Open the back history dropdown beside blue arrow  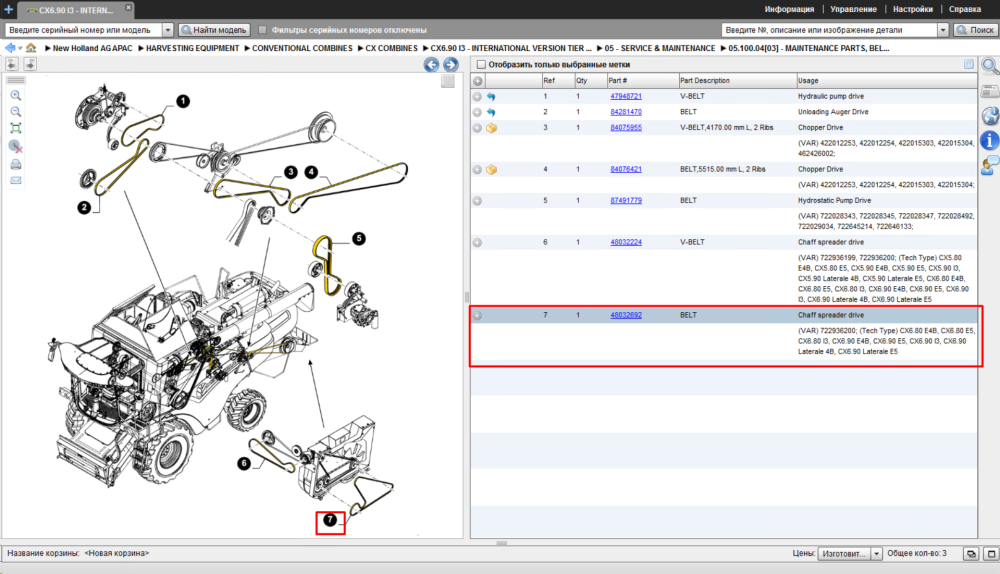tap(20, 48)
